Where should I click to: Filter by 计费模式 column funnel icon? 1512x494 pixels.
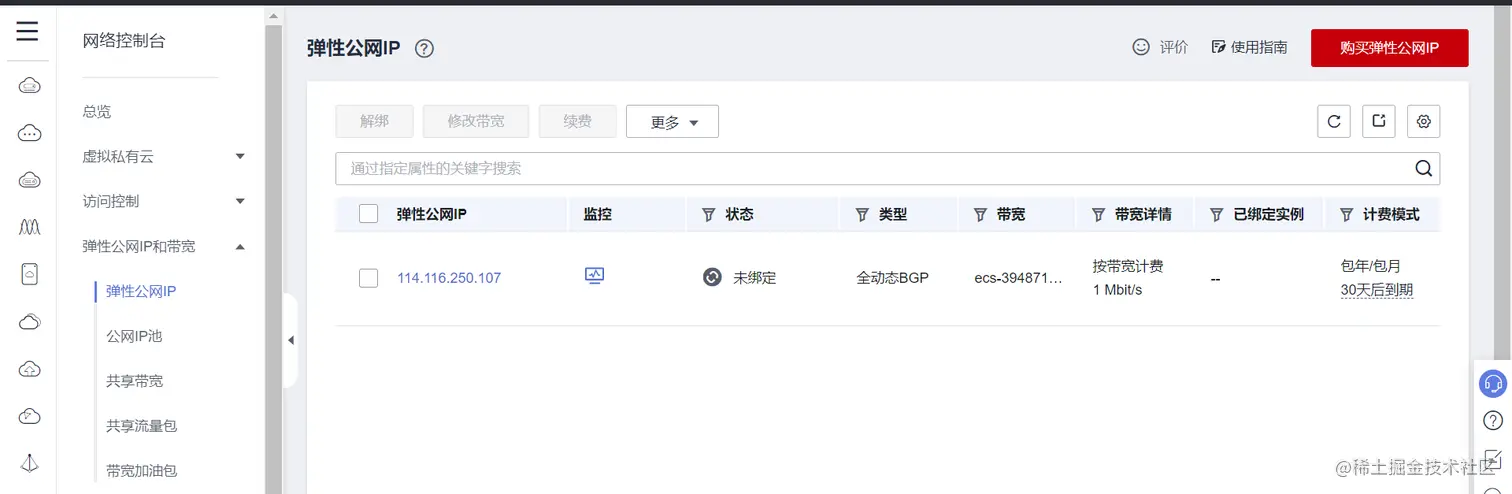coord(1345,215)
